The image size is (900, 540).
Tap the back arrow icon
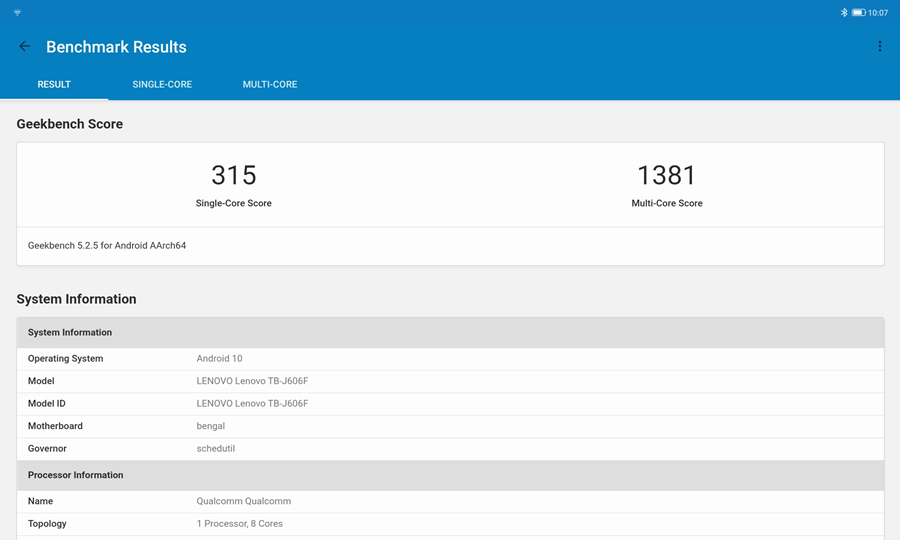pyautogui.click(x=24, y=47)
